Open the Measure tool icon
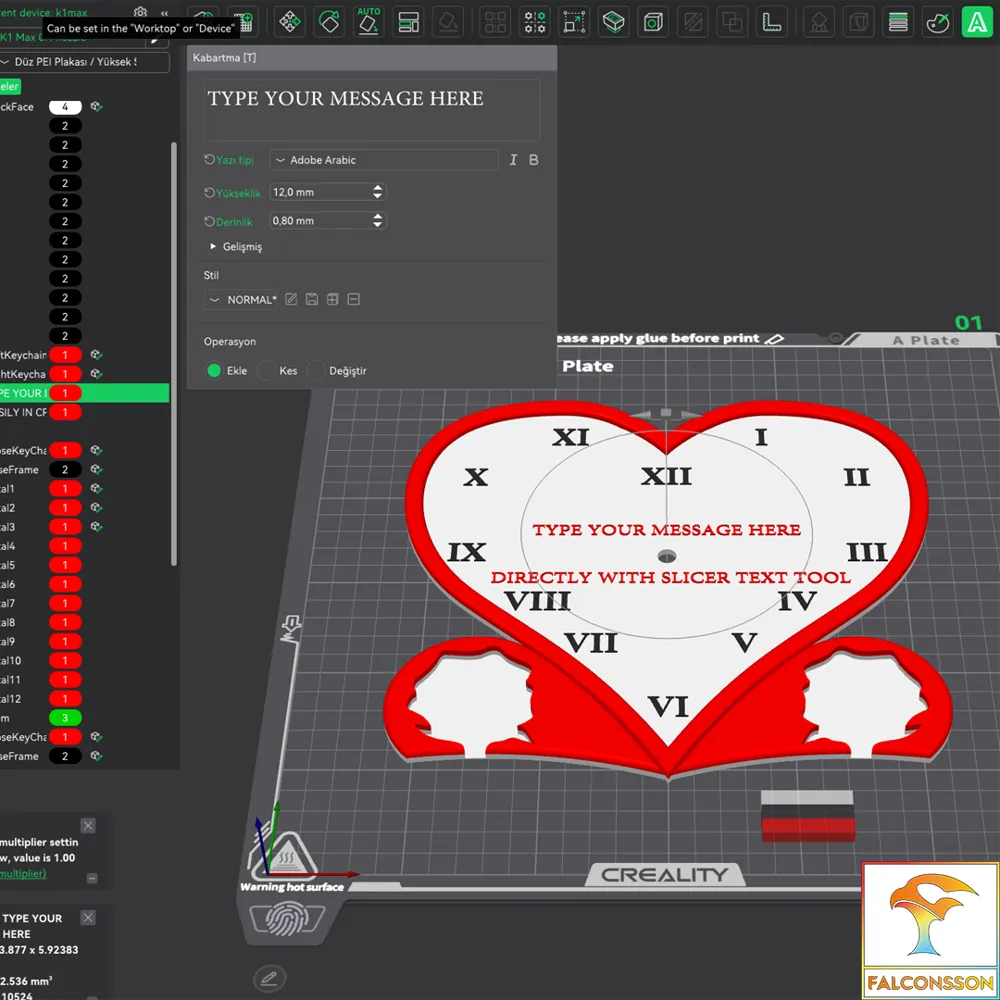Viewport: 1000px width, 1000px height. point(772,22)
